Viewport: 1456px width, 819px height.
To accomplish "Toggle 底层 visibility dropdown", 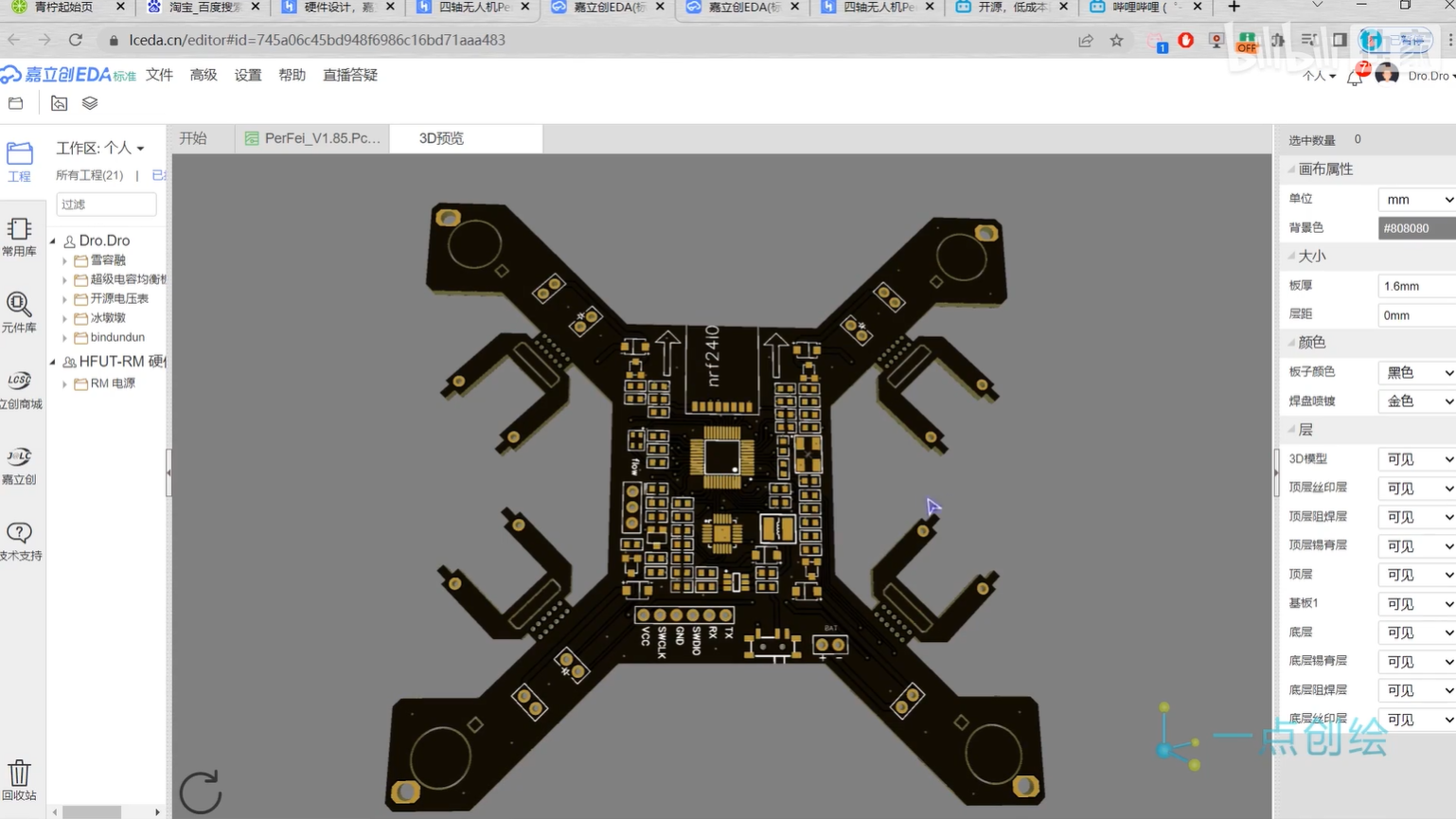I will coord(1416,632).
